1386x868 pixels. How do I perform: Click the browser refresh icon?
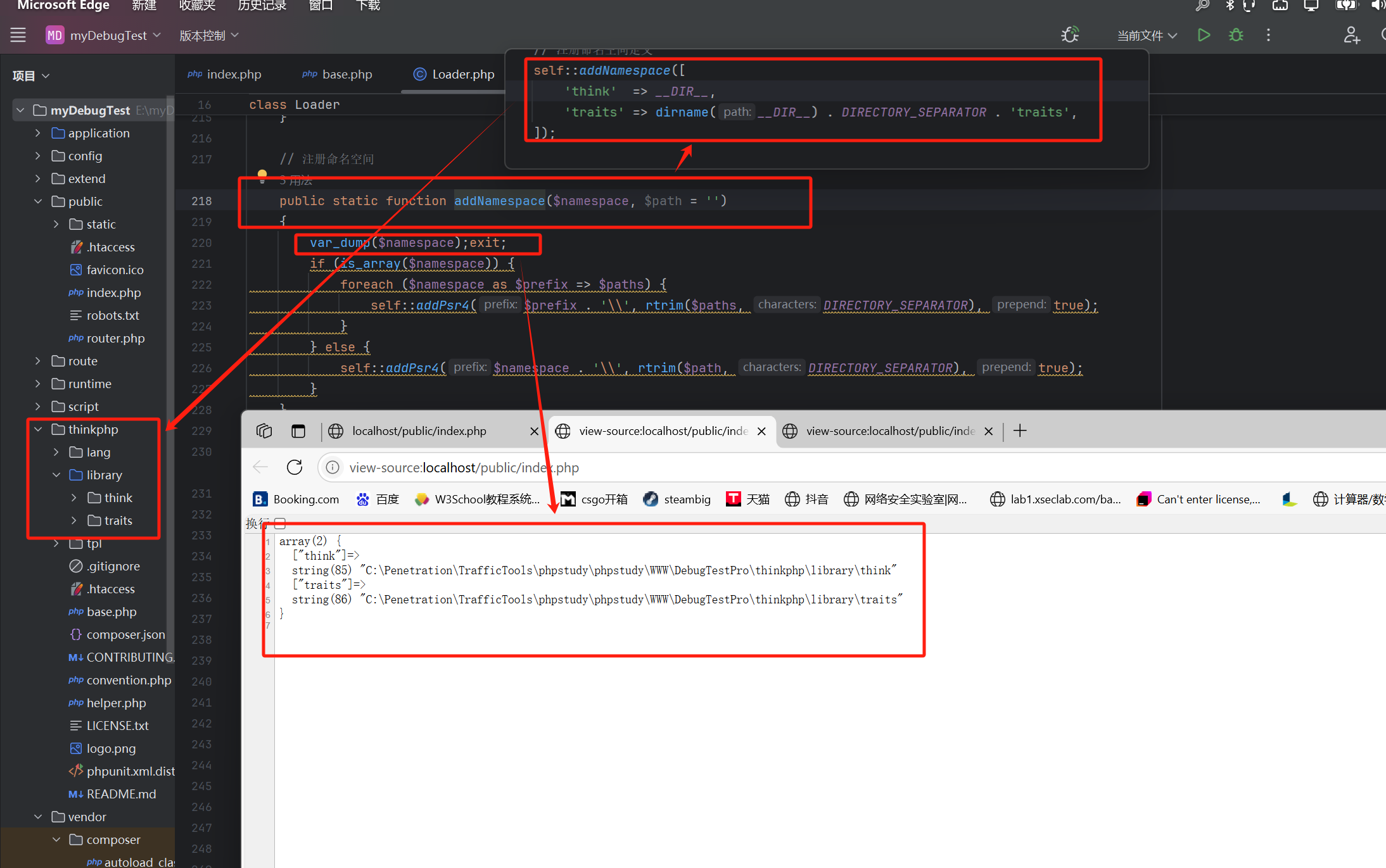click(295, 467)
